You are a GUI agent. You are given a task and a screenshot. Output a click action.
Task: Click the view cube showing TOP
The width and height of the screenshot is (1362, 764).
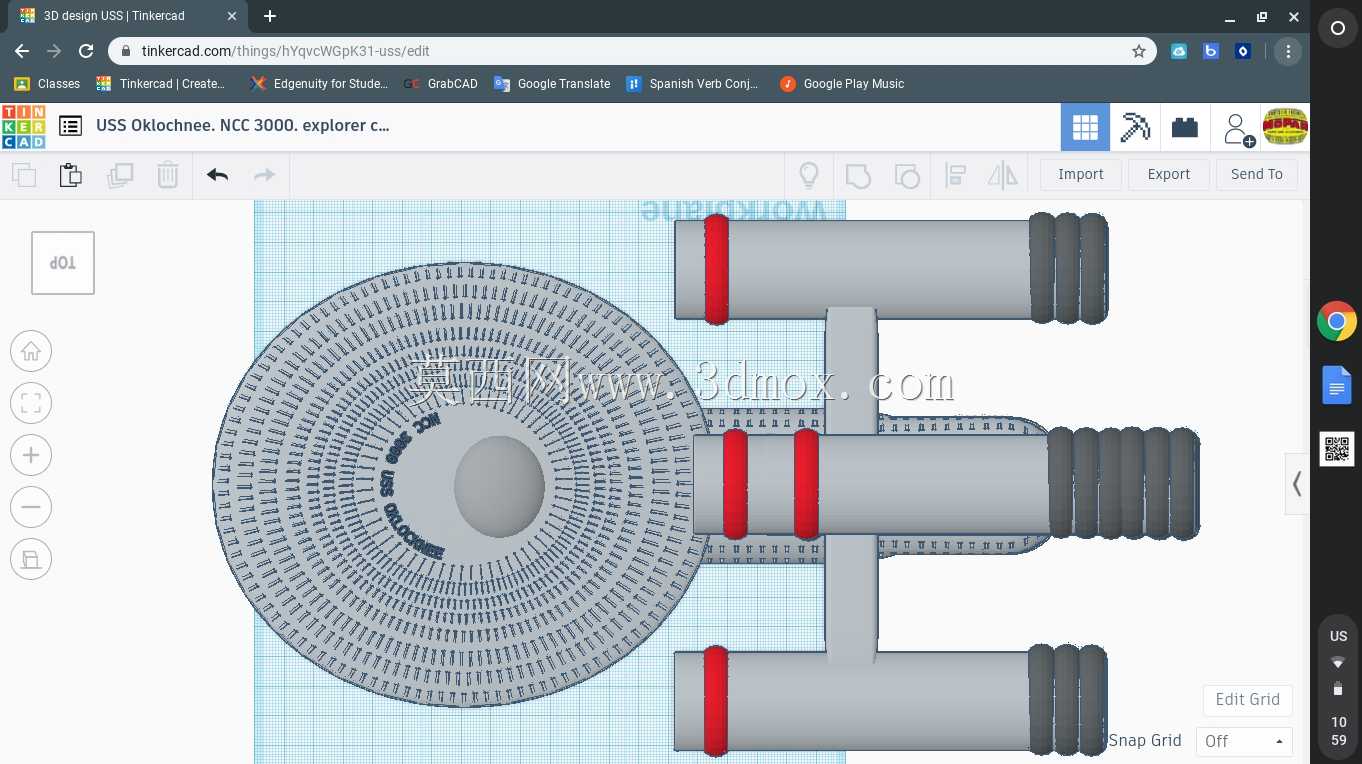click(63, 263)
